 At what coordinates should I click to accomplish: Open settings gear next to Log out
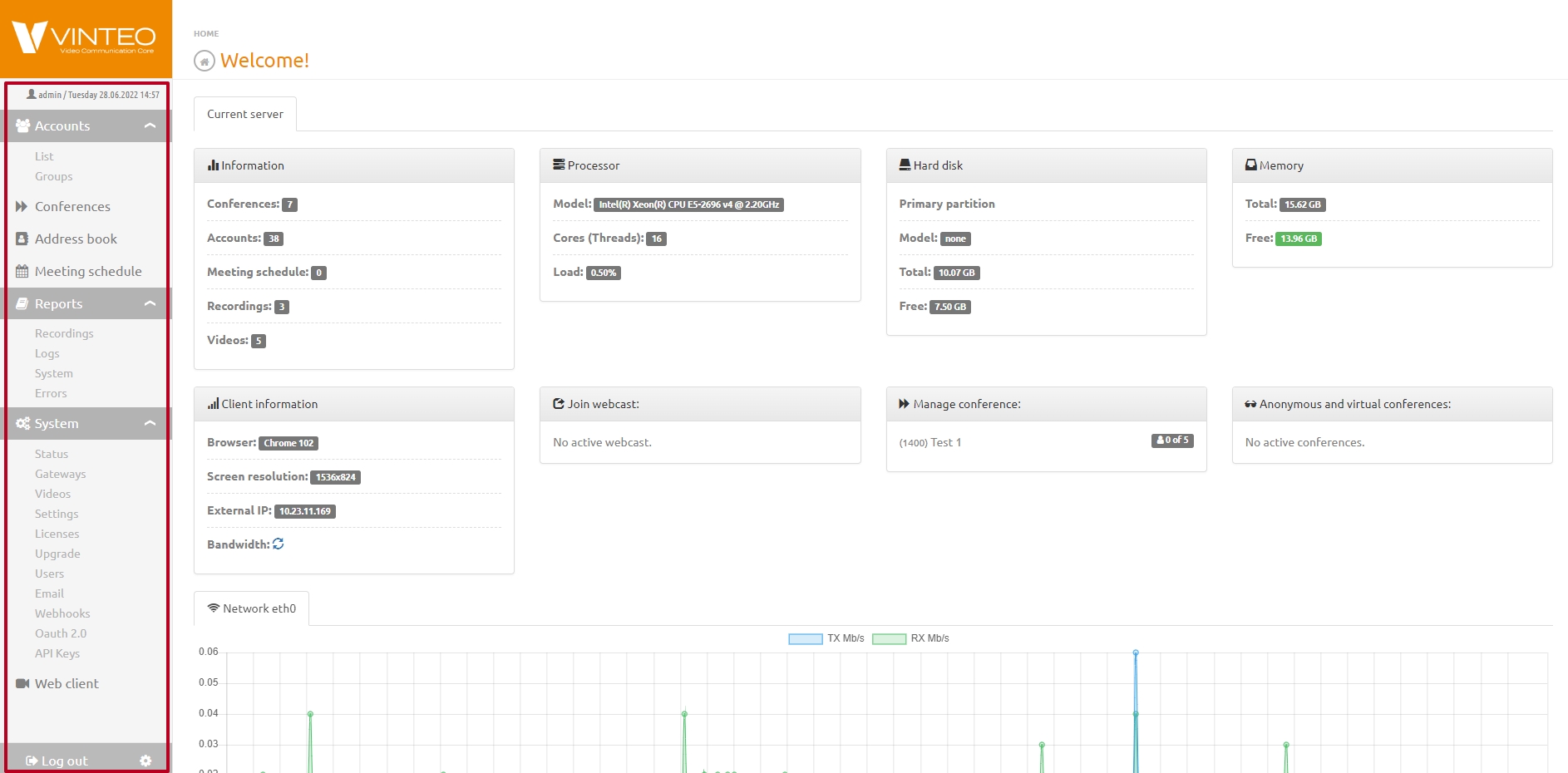pos(145,761)
